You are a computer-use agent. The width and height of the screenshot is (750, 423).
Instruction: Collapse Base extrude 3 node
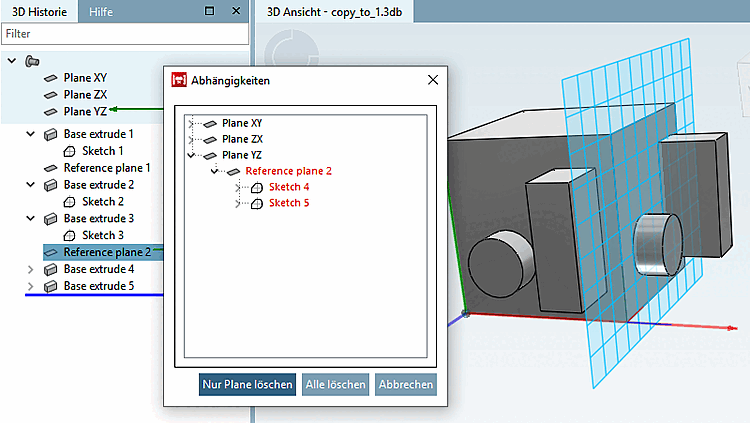(x=31, y=218)
